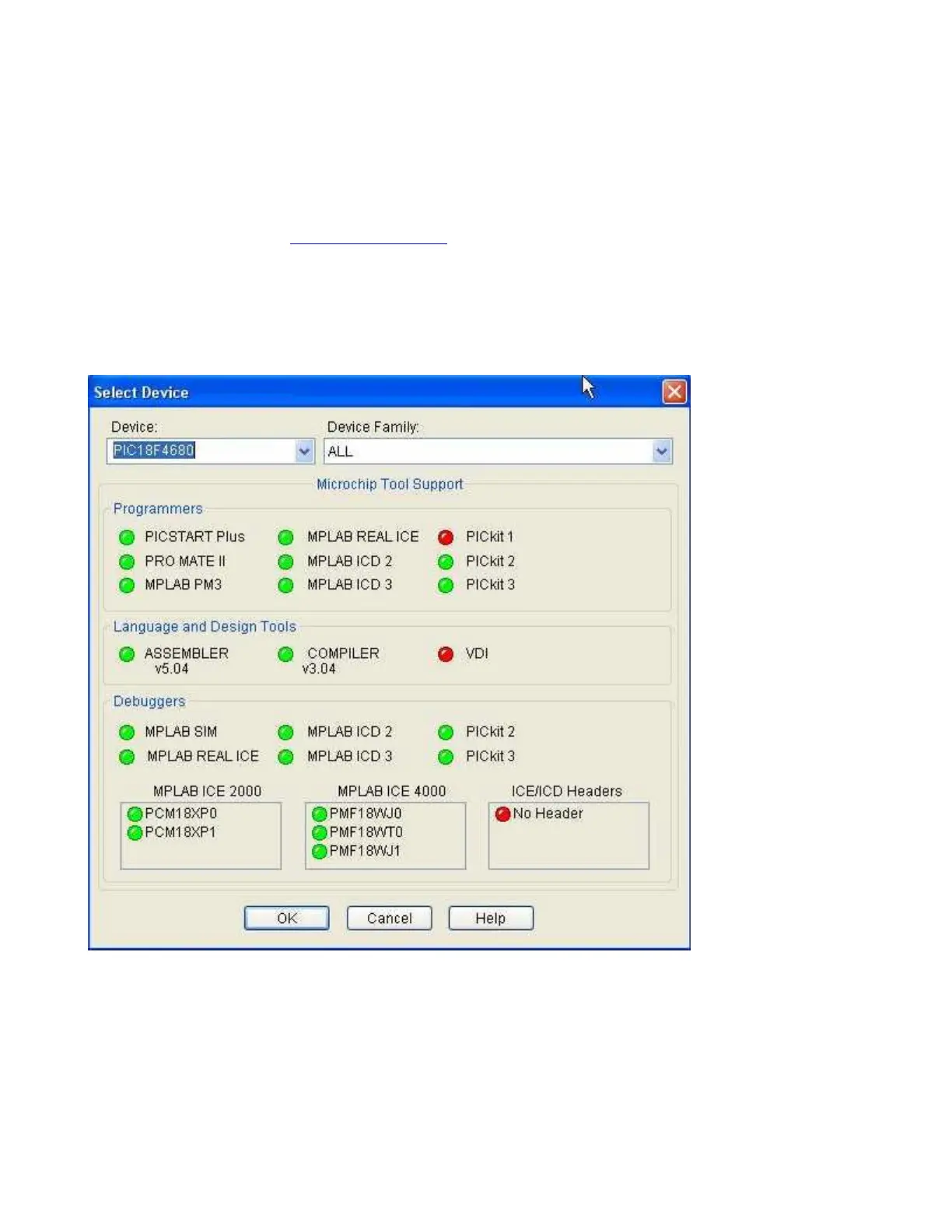Click the green light next to MPLAB PM3
The height and width of the screenshot is (1232, 952).
pyautogui.click(x=127, y=585)
